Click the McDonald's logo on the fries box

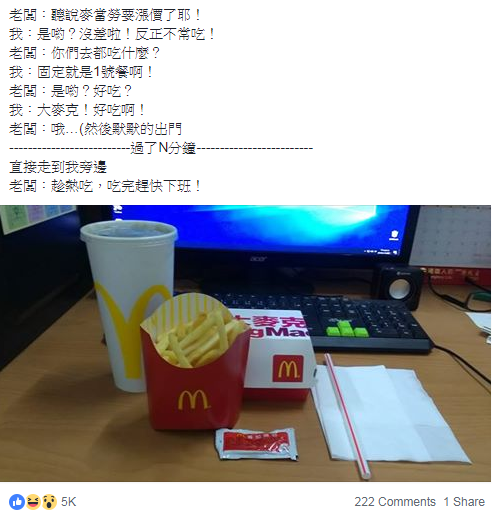(x=194, y=400)
